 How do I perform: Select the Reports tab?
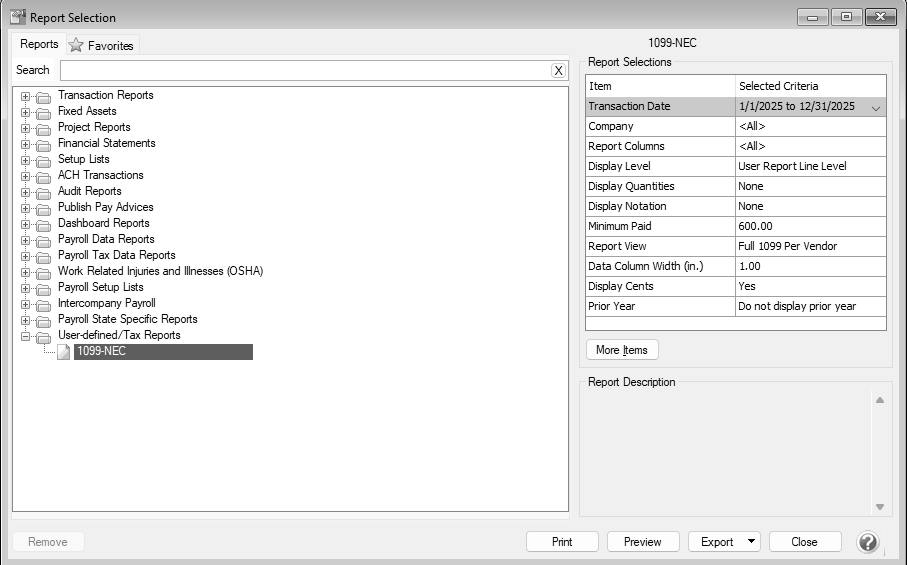[39, 44]
